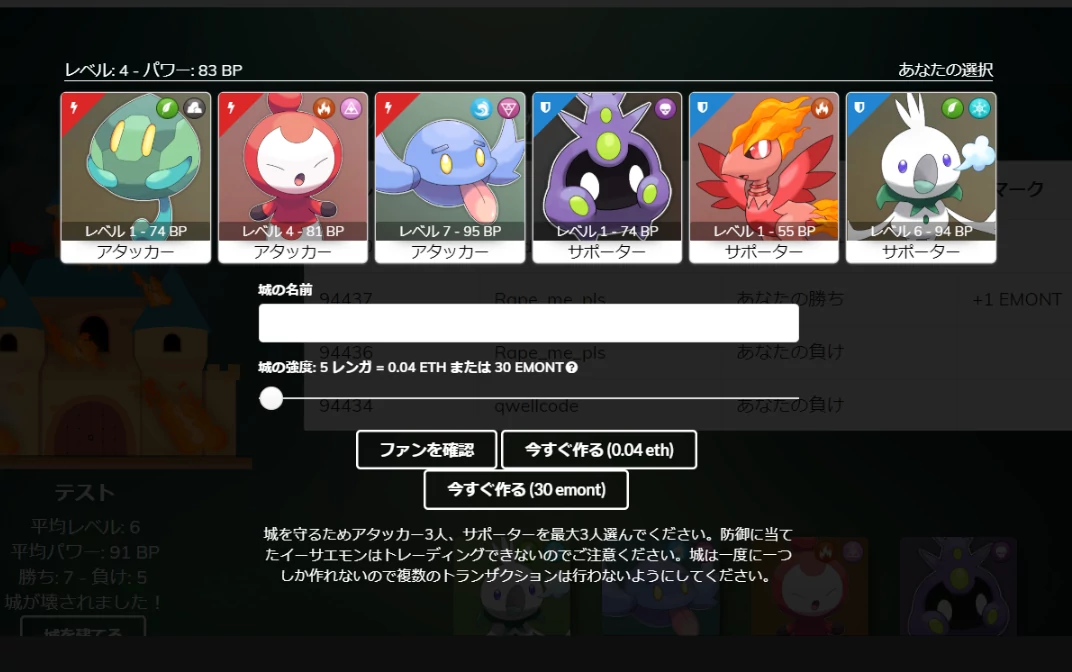Click the leaf type icon on green blob card

(x=167, y=108)
